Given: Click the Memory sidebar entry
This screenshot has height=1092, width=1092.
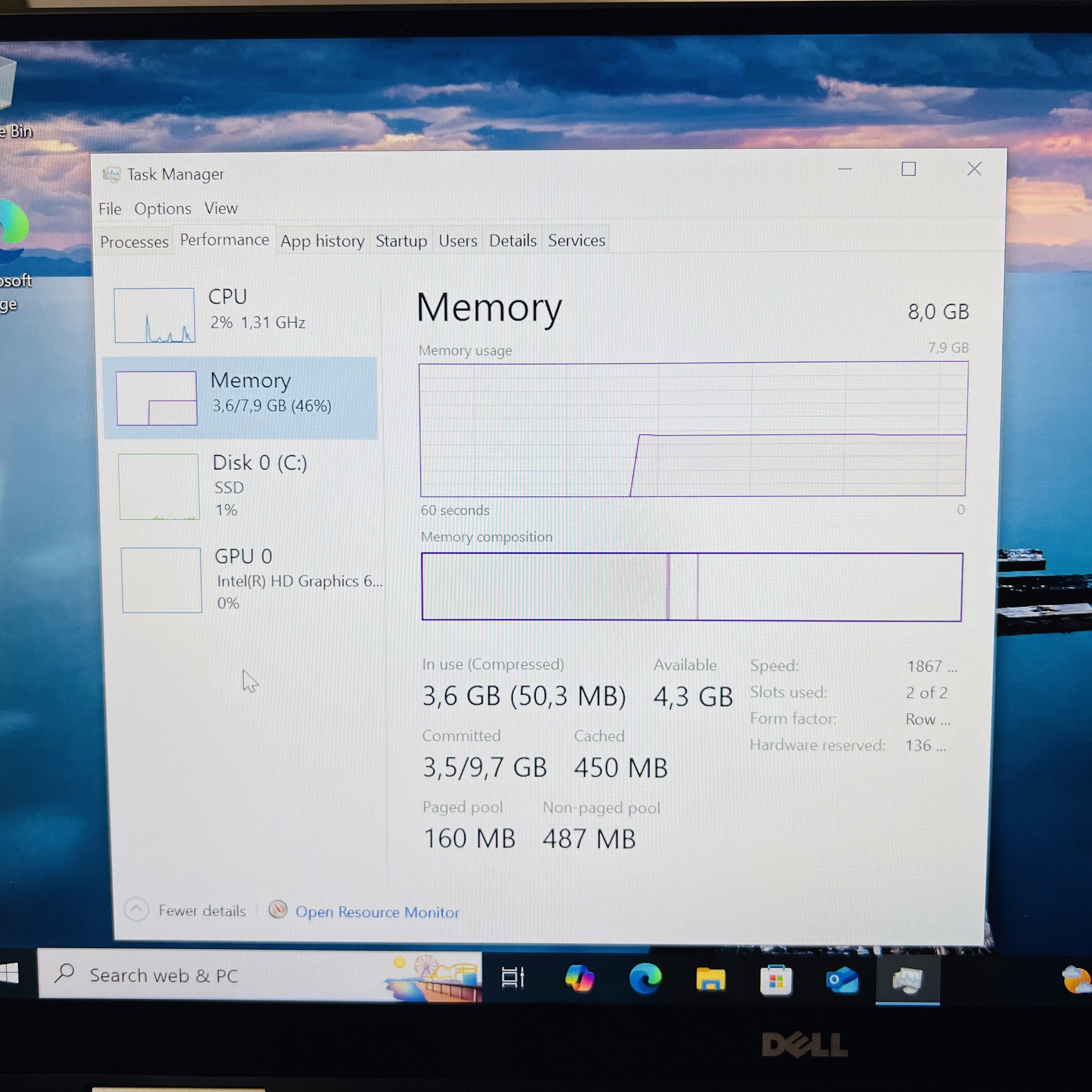Looking at the screenshot, I should (x=241, y=397).
